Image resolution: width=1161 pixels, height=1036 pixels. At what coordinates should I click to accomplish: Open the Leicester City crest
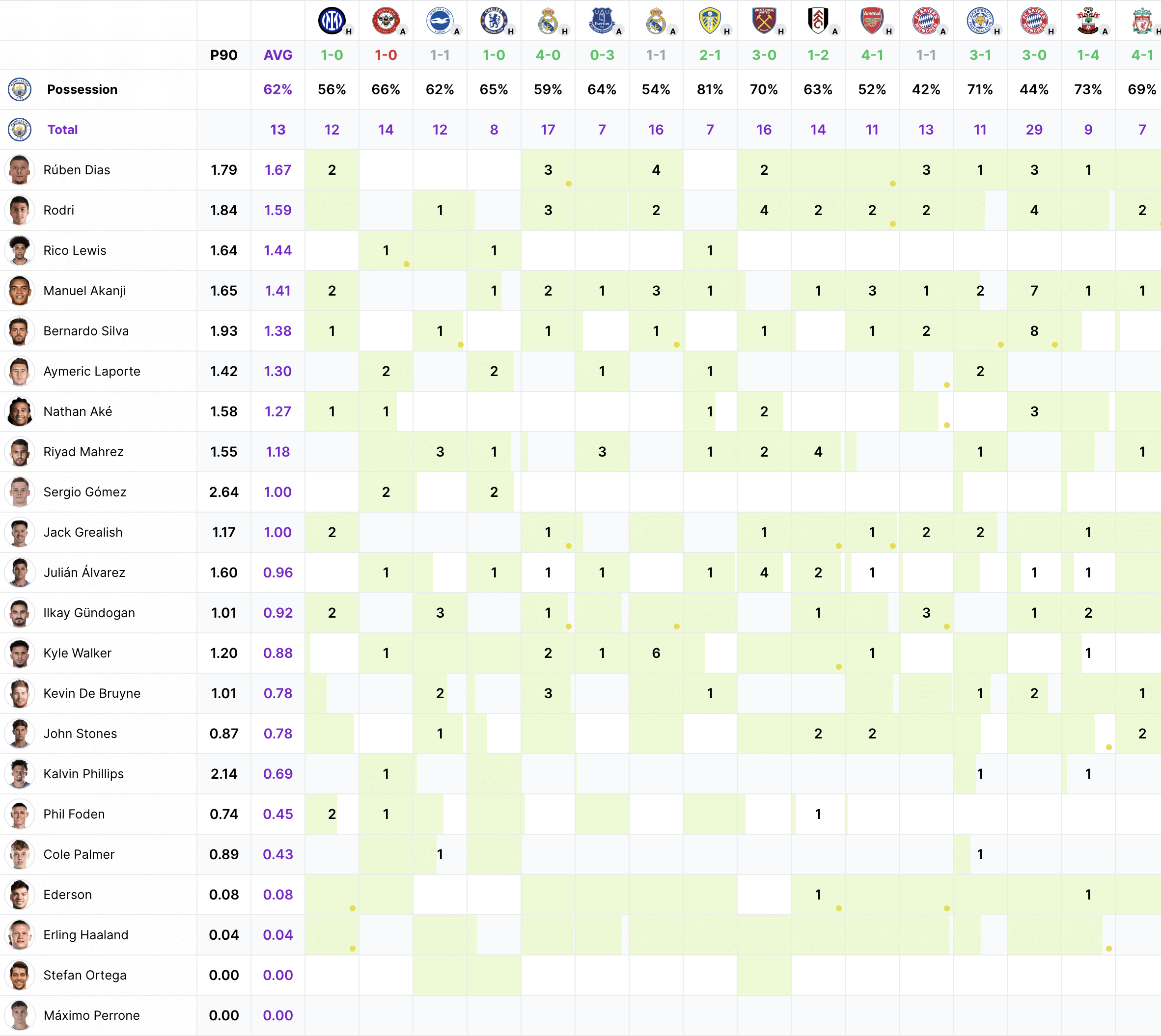coord(980,21)
